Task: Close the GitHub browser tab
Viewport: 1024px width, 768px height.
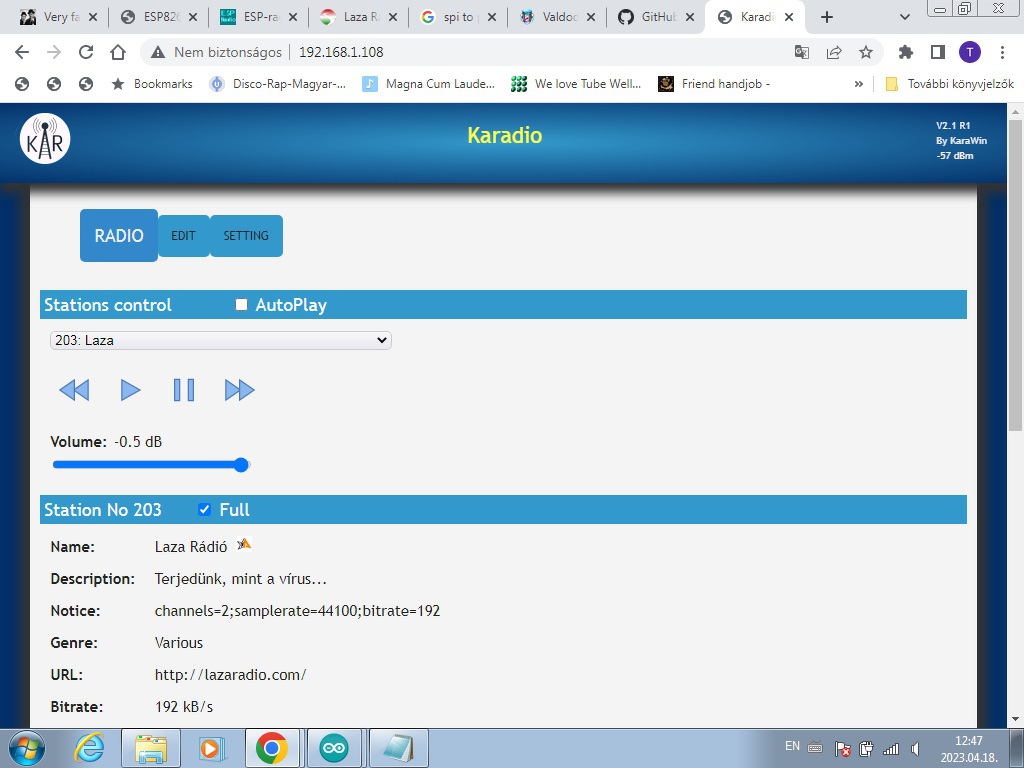Action: 690,17
